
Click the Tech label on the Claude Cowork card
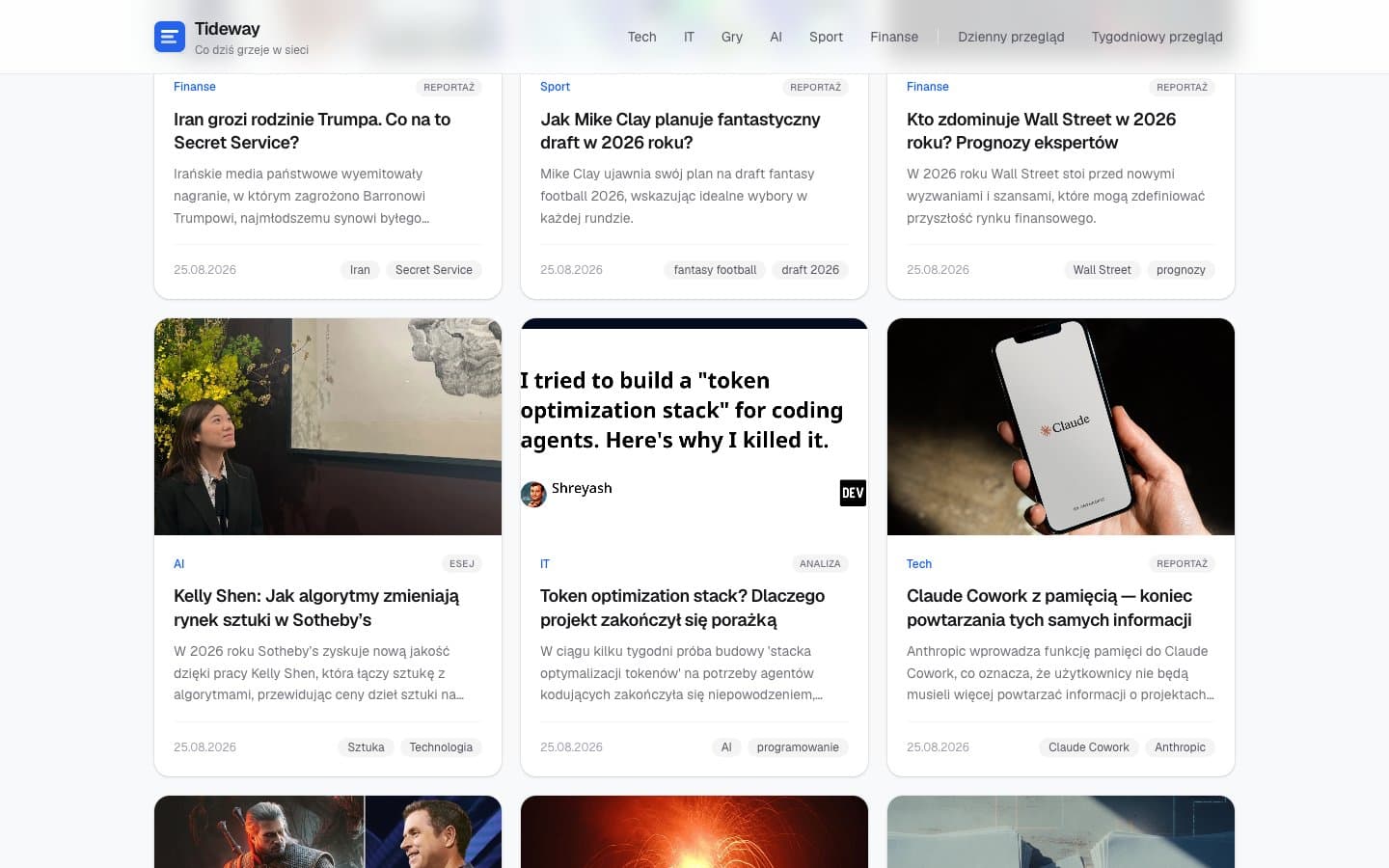pos(919,564)
